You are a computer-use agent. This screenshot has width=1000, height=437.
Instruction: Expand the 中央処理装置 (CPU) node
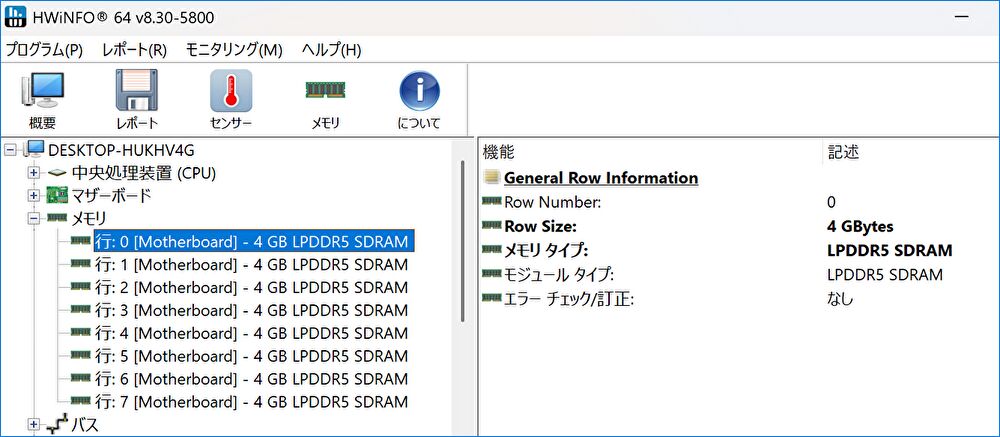coord(34,173)
